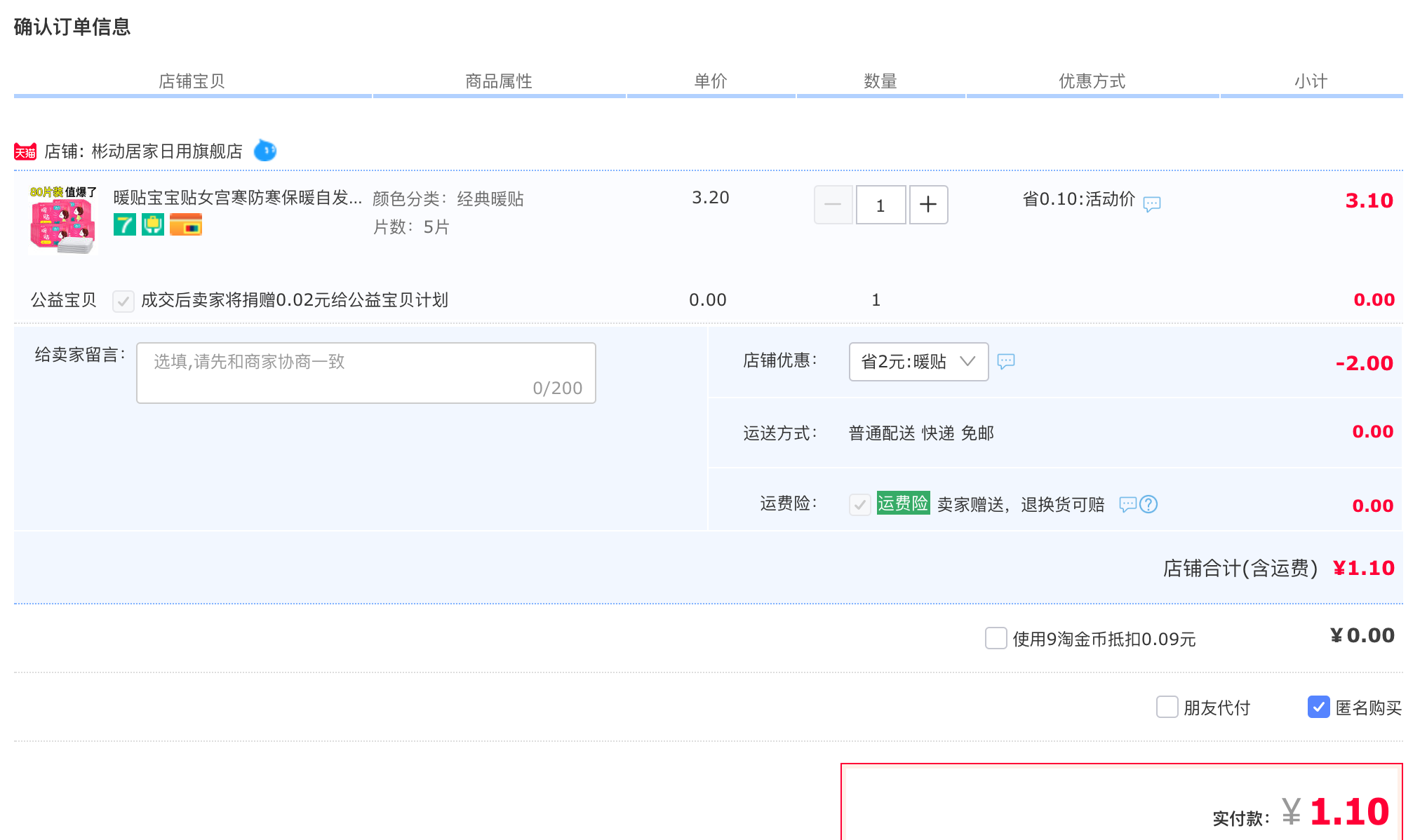Click the 普通配送 快递 免邮 shipping text
This screenshot has height=840, width=1427.
(x=921, y=433)
